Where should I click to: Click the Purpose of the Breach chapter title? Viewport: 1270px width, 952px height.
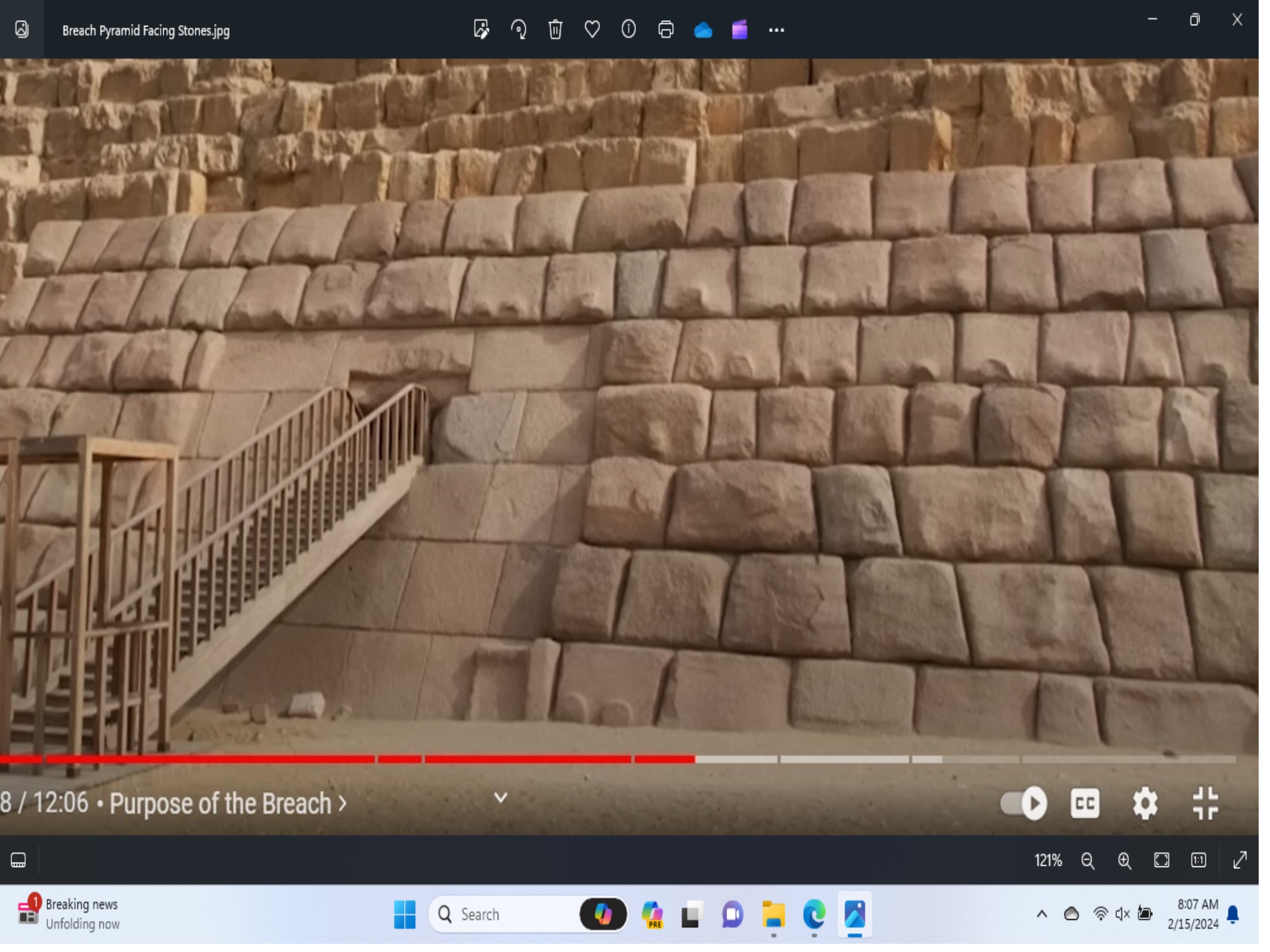230,811
